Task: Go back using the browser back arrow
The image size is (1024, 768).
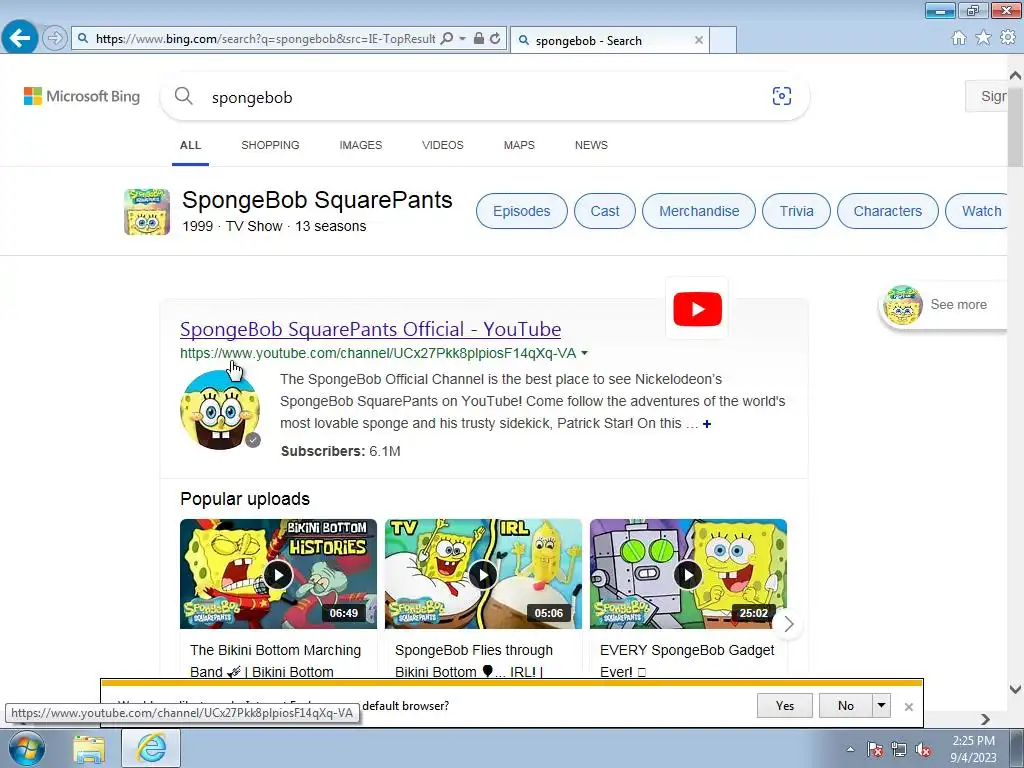Action: 20,38
